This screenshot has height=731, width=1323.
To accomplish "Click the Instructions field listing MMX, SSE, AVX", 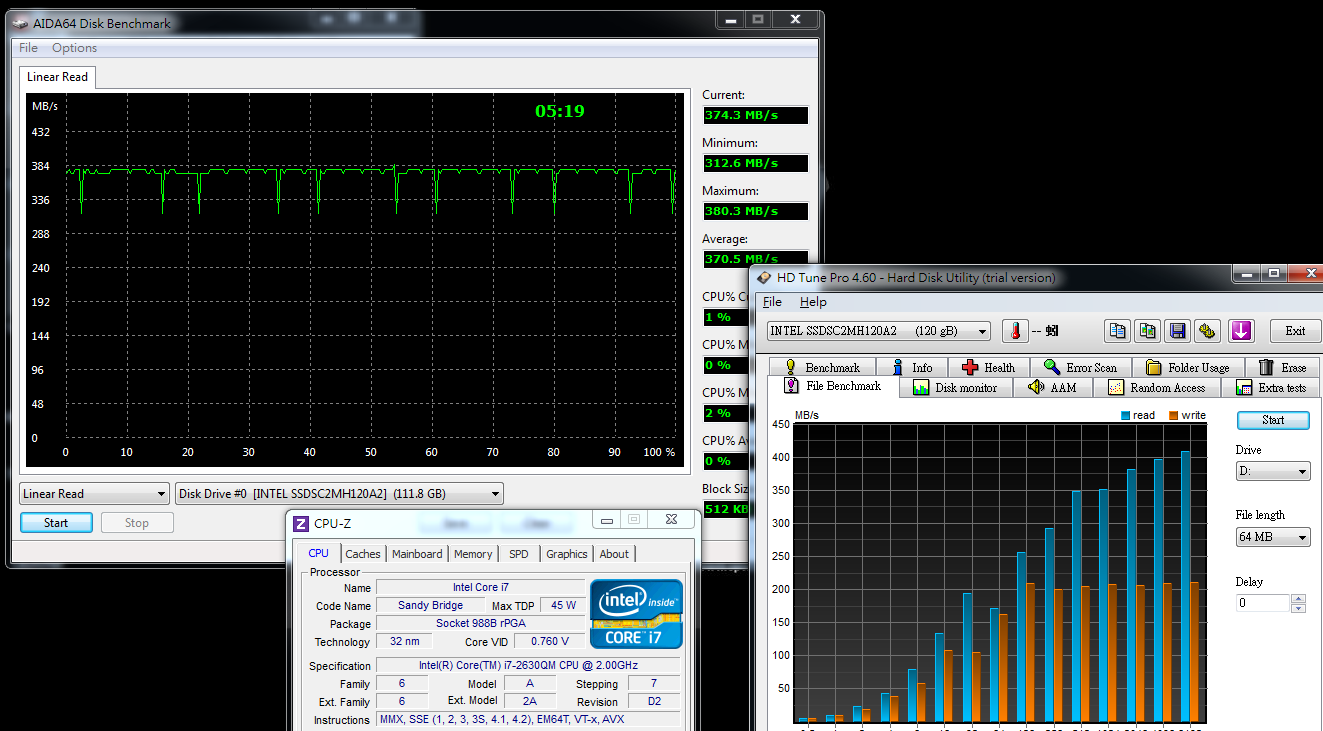I will point(528,720).
